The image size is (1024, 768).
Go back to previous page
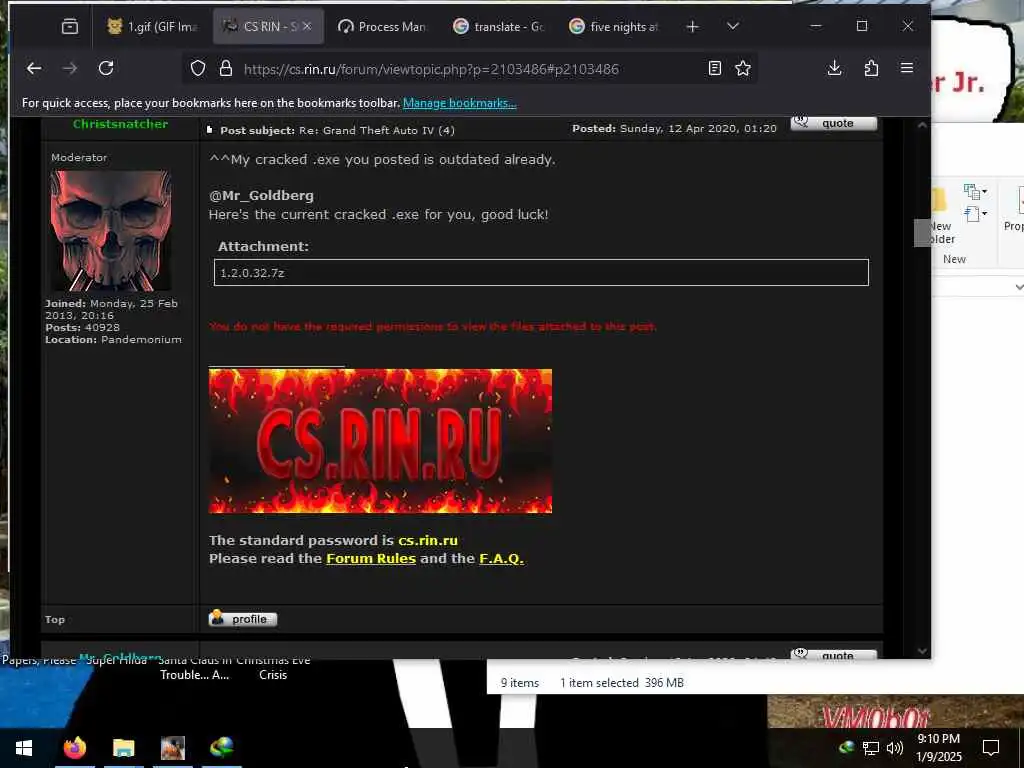click(34, 68)
